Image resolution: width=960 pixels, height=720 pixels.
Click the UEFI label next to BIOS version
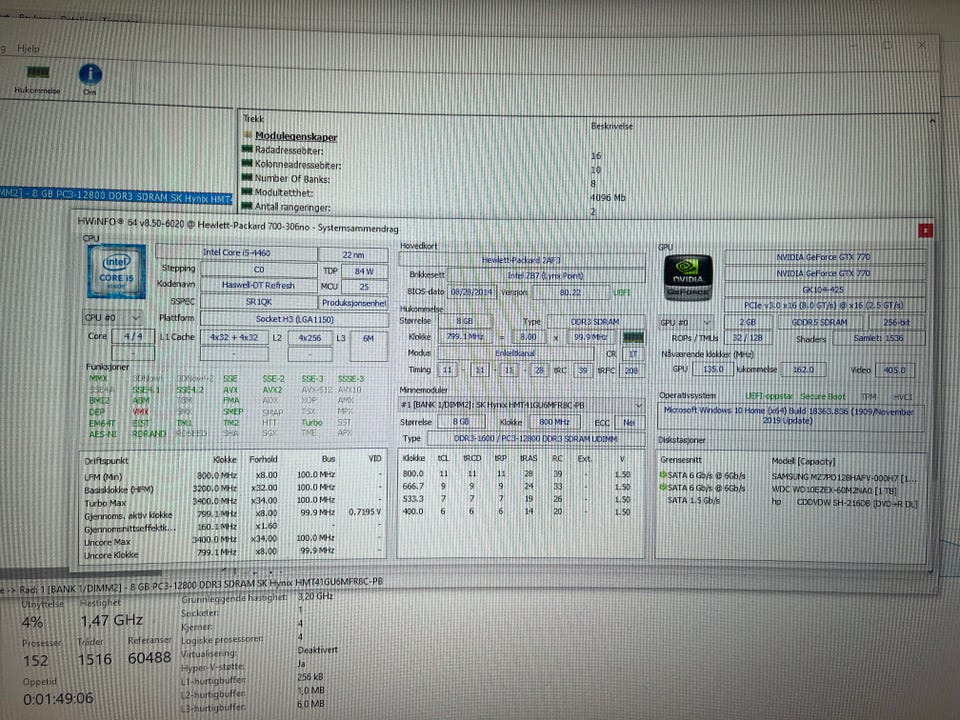point(622,293)
